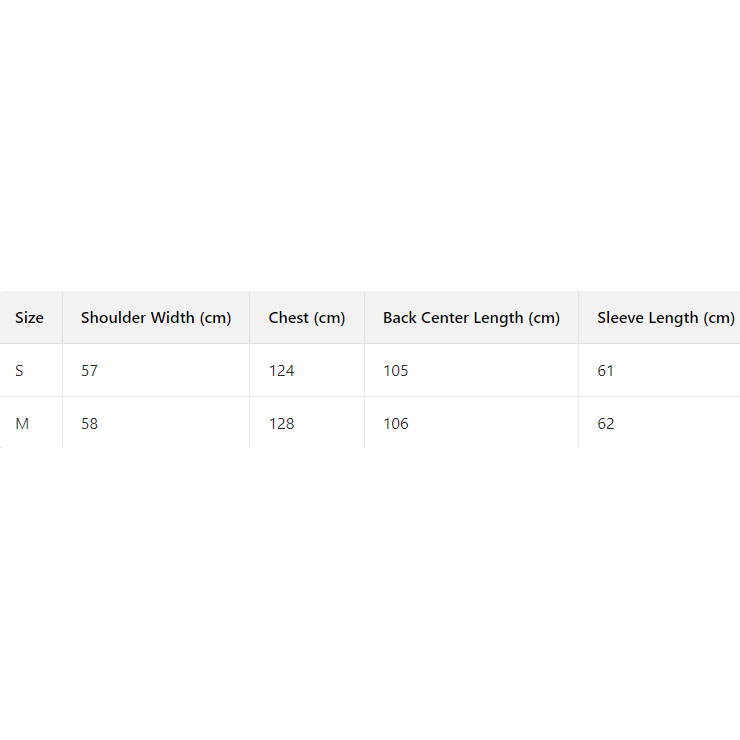Select sleeve length value 62

[606, 424]
